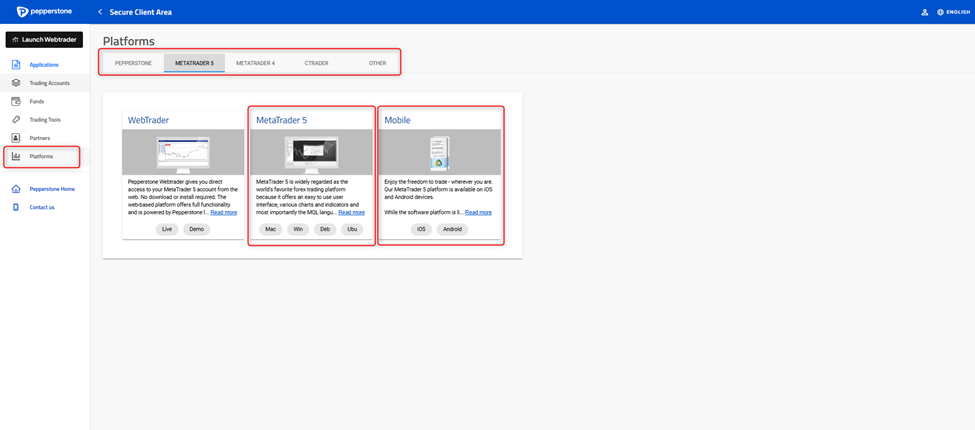The image size is (975, 430).
Task: Click the Mobile card thumbnail image
Action: pos(440,153)
